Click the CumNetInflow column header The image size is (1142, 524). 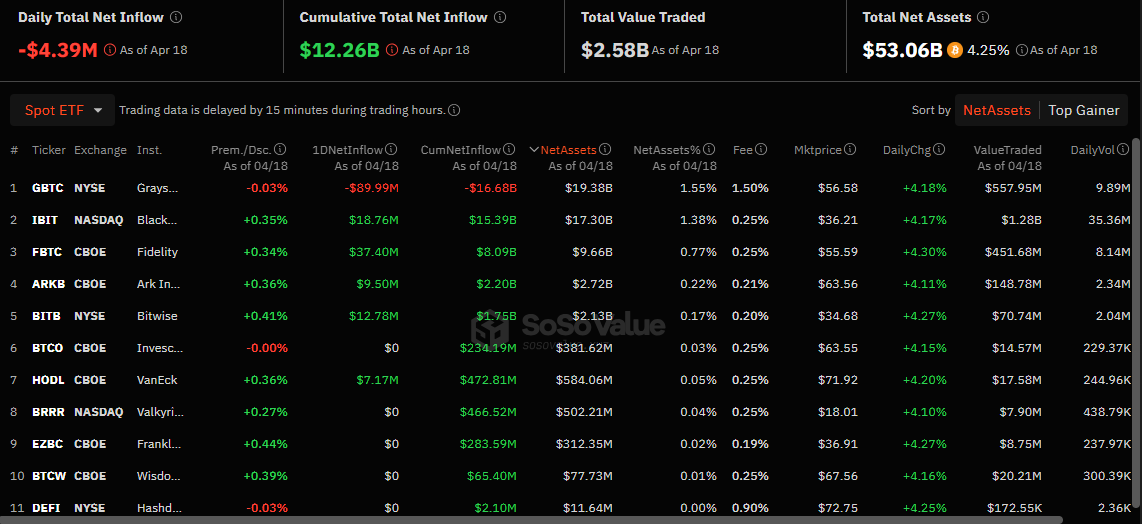460,149
